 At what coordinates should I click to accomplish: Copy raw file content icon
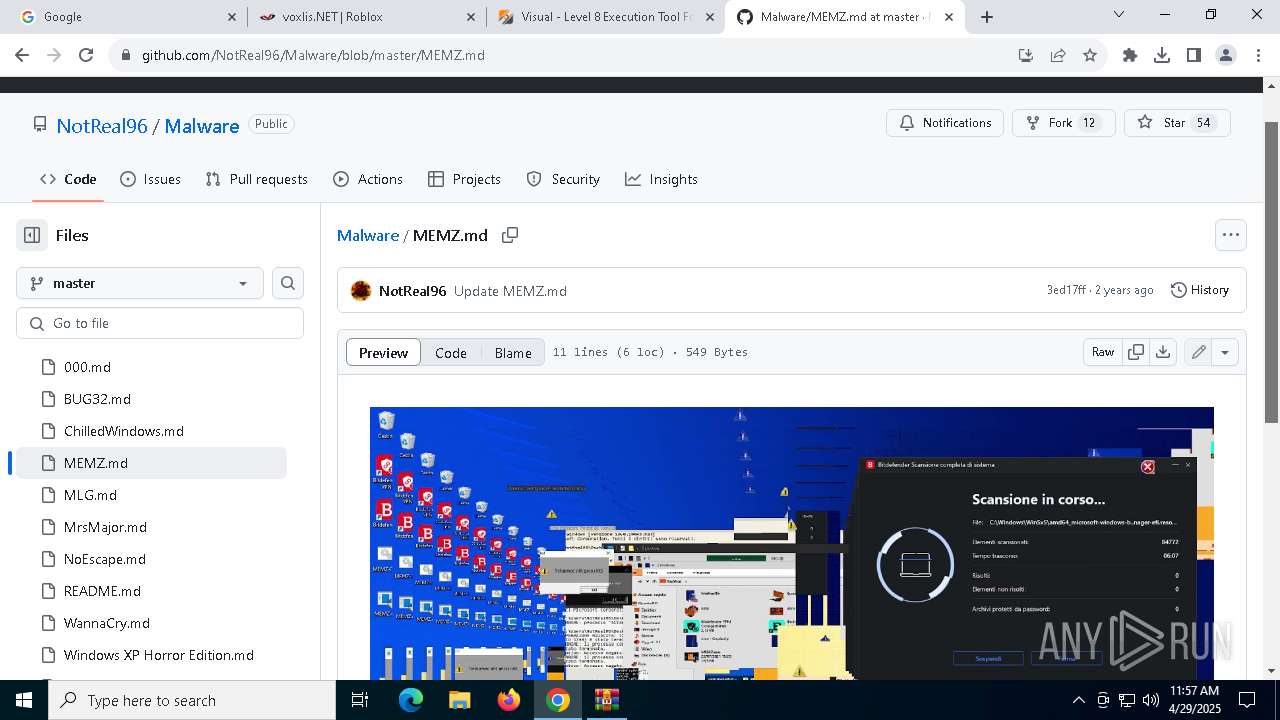(x=1136, y=352)
